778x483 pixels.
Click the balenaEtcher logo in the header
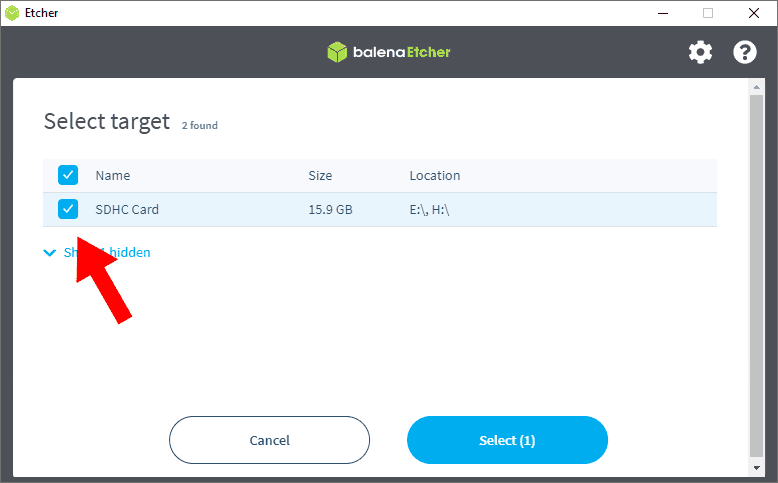click(x=389, y=52)
